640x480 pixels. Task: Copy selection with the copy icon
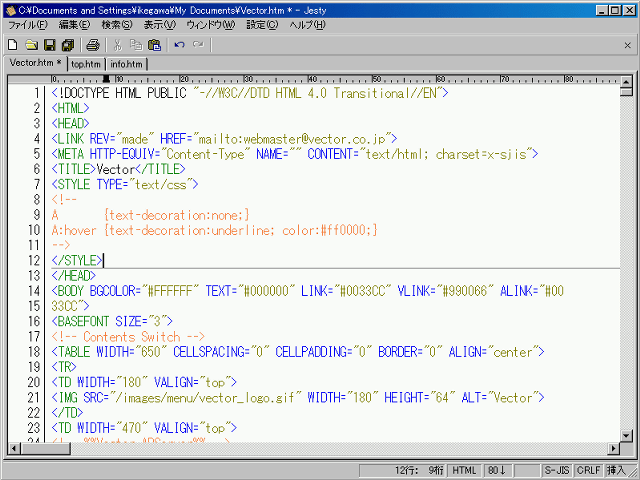click(136, 45)
